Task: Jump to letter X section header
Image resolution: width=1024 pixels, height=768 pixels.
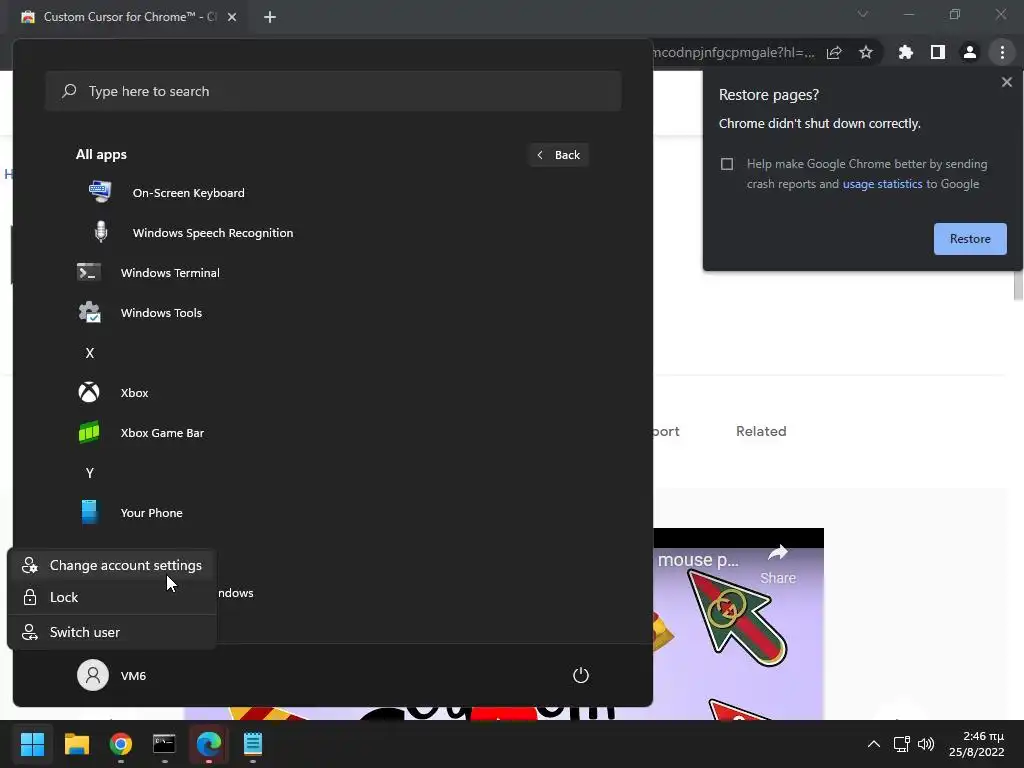Action: coord(89,353)
